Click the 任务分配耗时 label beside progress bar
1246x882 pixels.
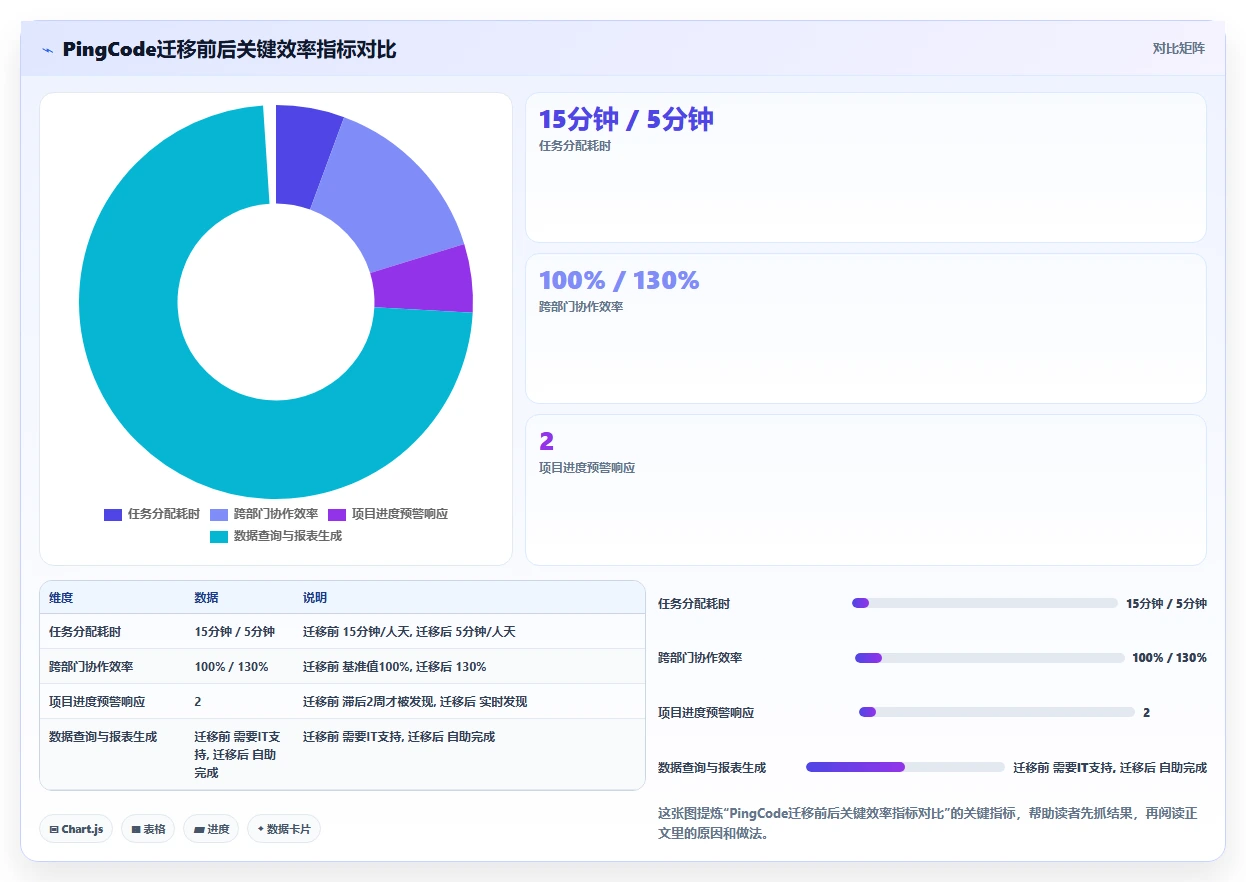[x=694, y=604]
